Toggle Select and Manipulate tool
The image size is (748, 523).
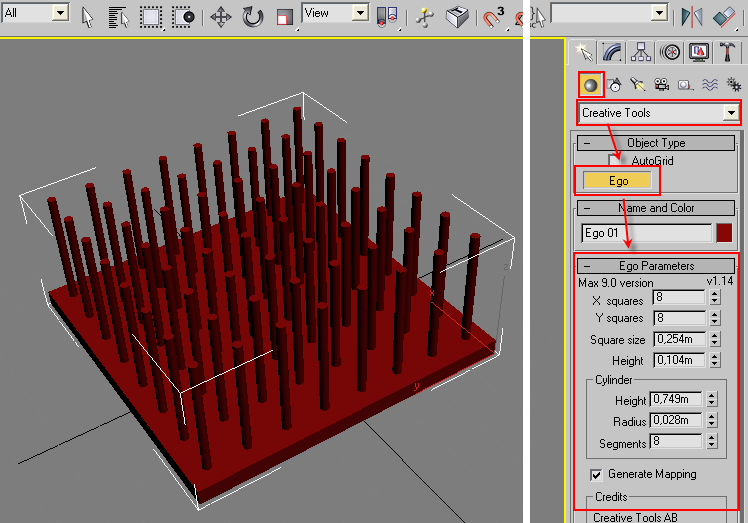click(x=424, y=18)
